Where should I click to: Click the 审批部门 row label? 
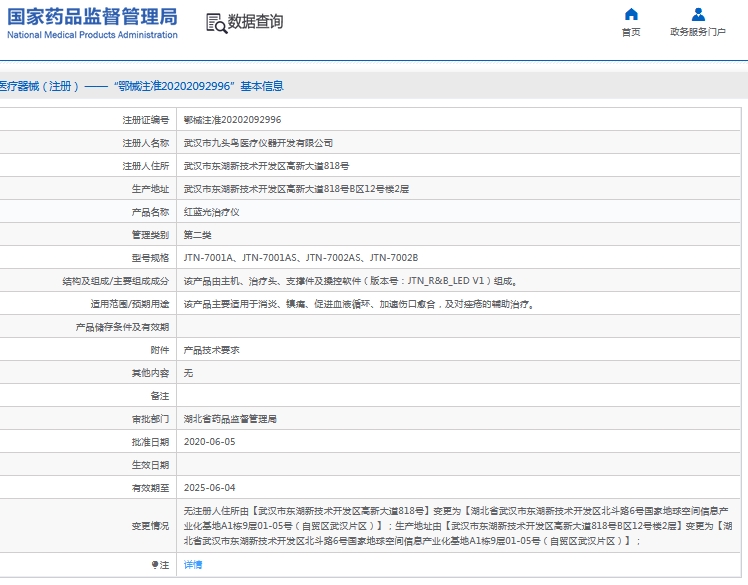pos(150,419)
